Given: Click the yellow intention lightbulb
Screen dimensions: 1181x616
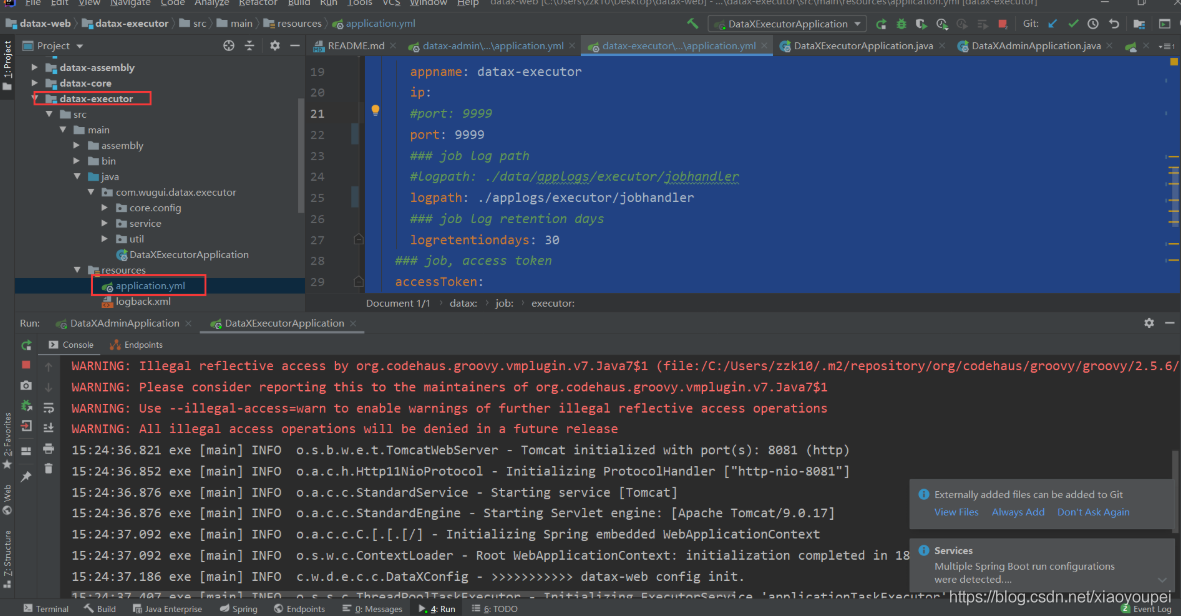Looking at the screenshot, I should [x=375, y=111].
